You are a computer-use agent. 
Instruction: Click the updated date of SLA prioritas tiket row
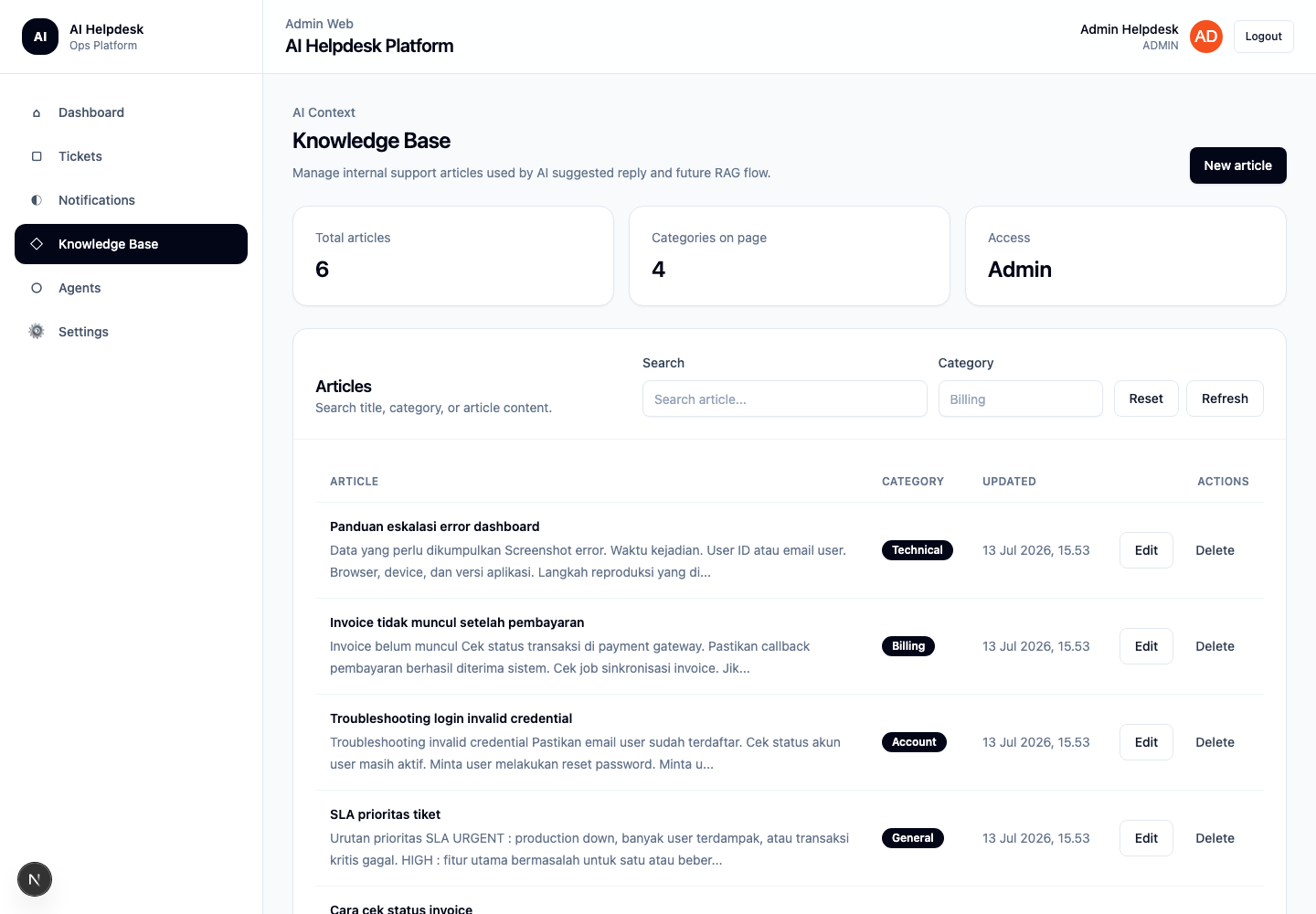tap(1035, 838)
